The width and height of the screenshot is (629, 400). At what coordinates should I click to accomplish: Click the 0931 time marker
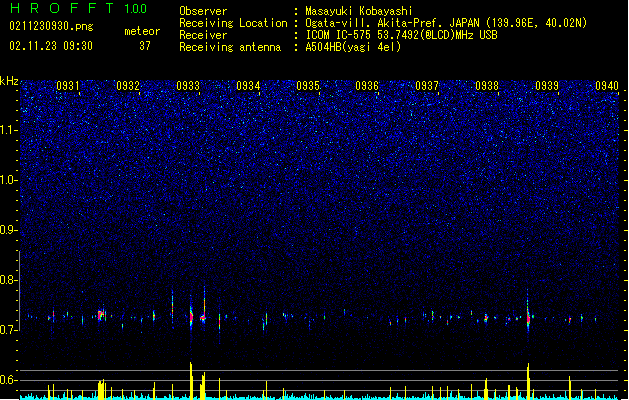pos(68,86)
